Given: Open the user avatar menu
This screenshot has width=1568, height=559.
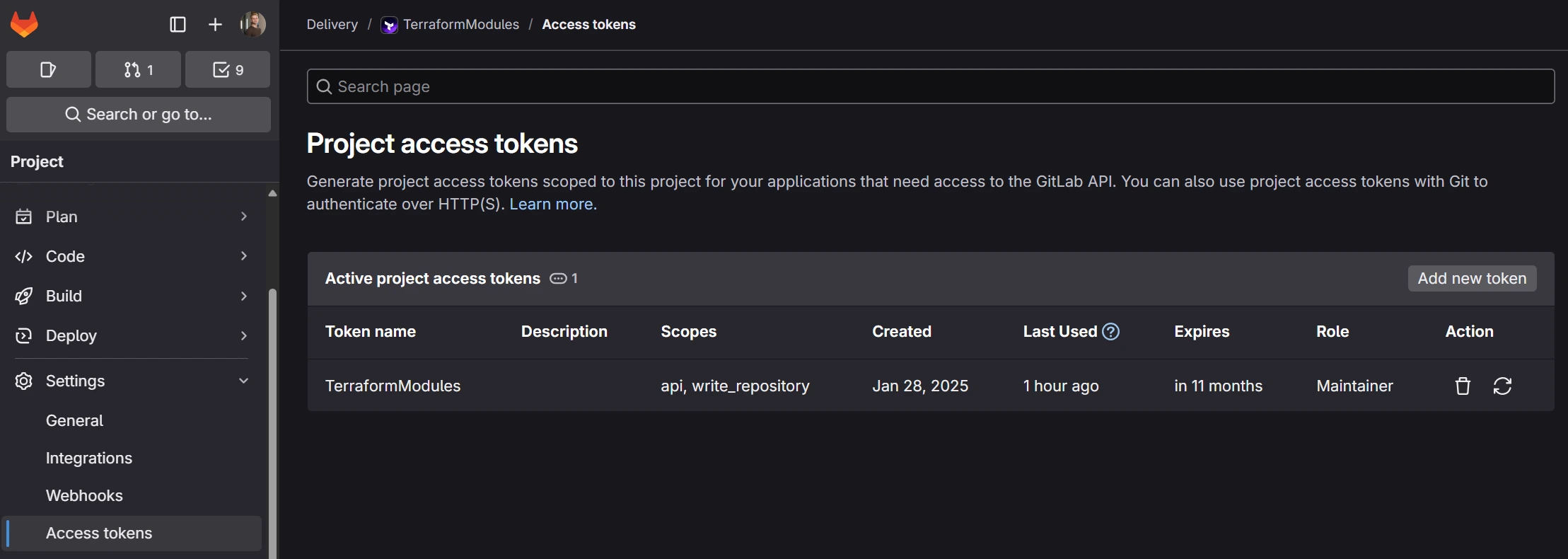Looking at the screenshot, I should (252, 25).
